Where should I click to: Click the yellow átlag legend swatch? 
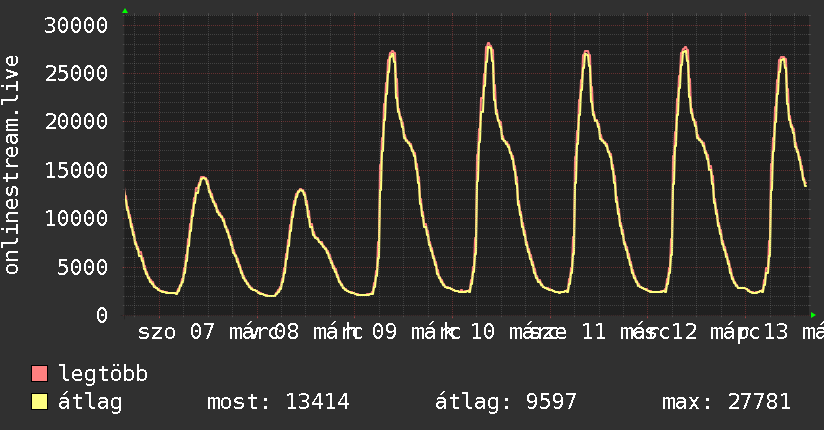(x=40, y=402)
